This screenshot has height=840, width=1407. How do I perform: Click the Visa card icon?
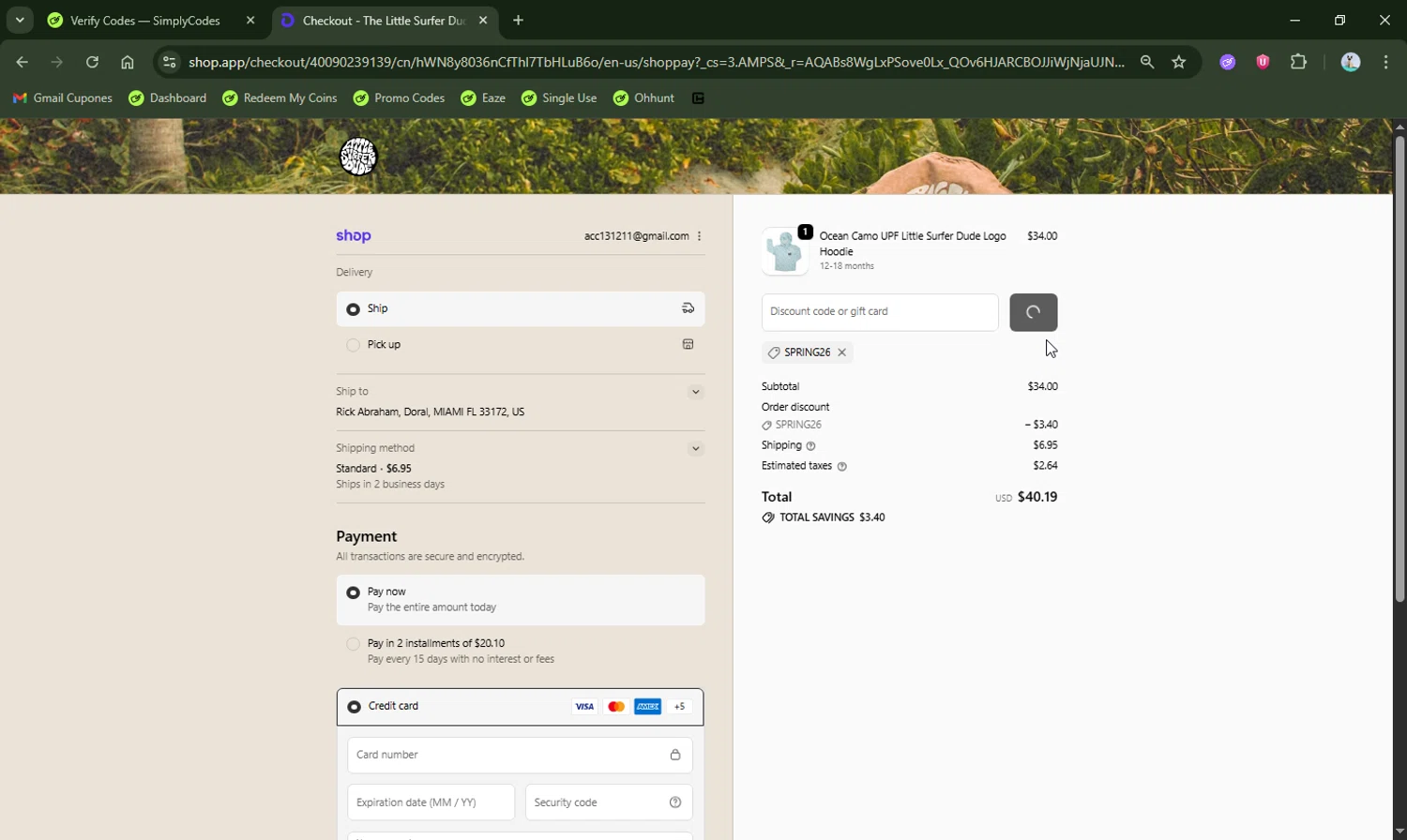pos(584,707)
